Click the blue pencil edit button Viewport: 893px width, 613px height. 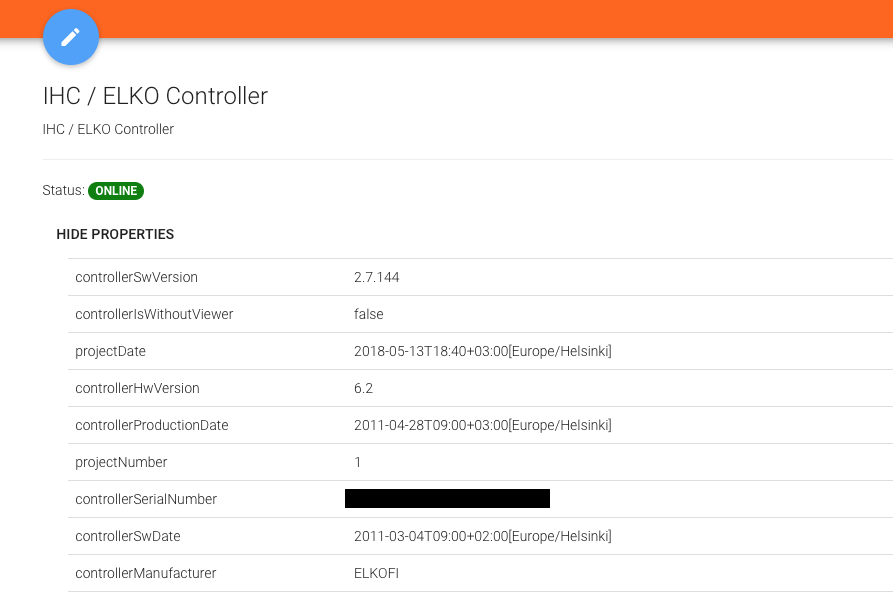click(x=71, y=38)
